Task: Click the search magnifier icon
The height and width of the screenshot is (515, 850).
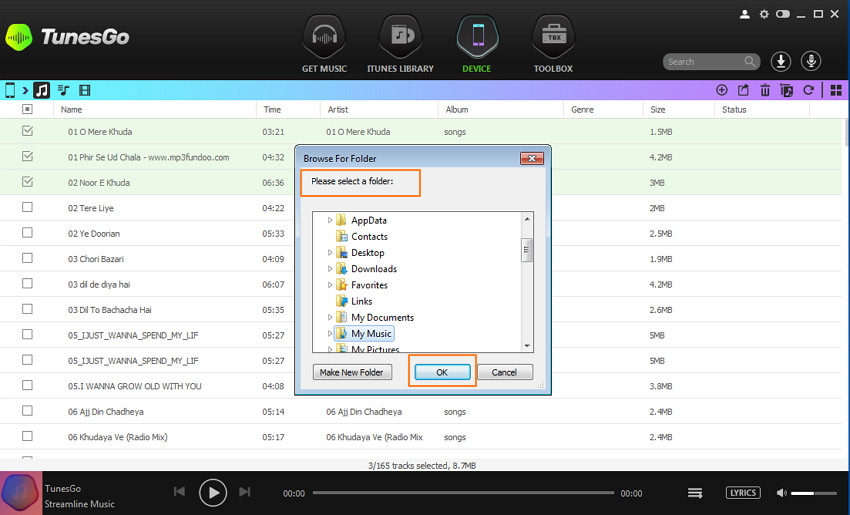Action: coord(750,61)
